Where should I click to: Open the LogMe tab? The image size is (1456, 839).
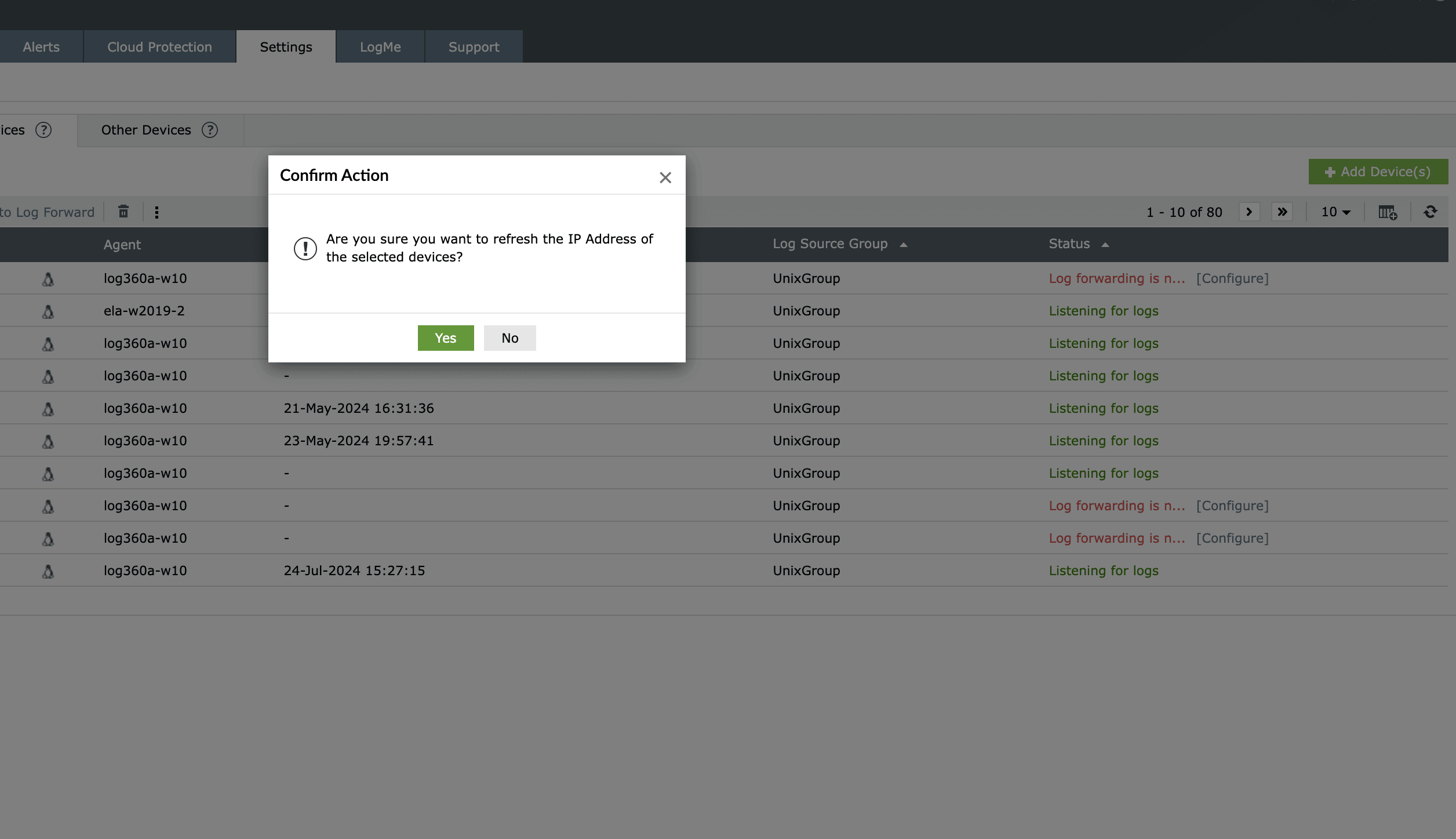click(380, 47)
